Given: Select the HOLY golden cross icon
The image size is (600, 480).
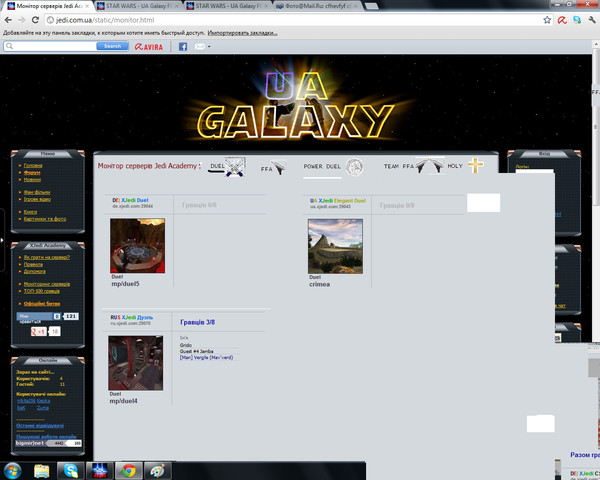Looking at the screenshot, I should (x=476, y=166).
